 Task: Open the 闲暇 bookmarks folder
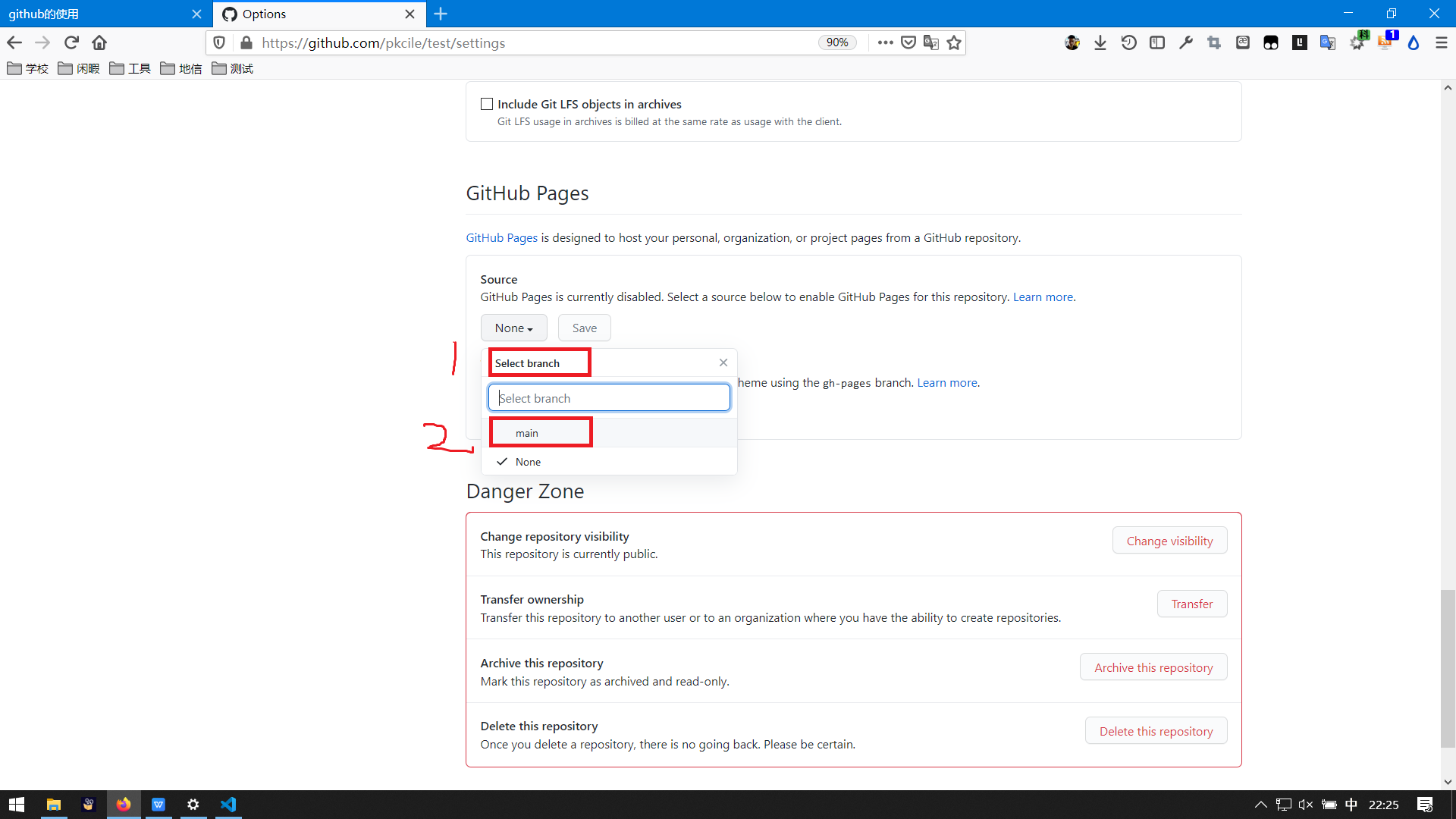click(79, 68)
